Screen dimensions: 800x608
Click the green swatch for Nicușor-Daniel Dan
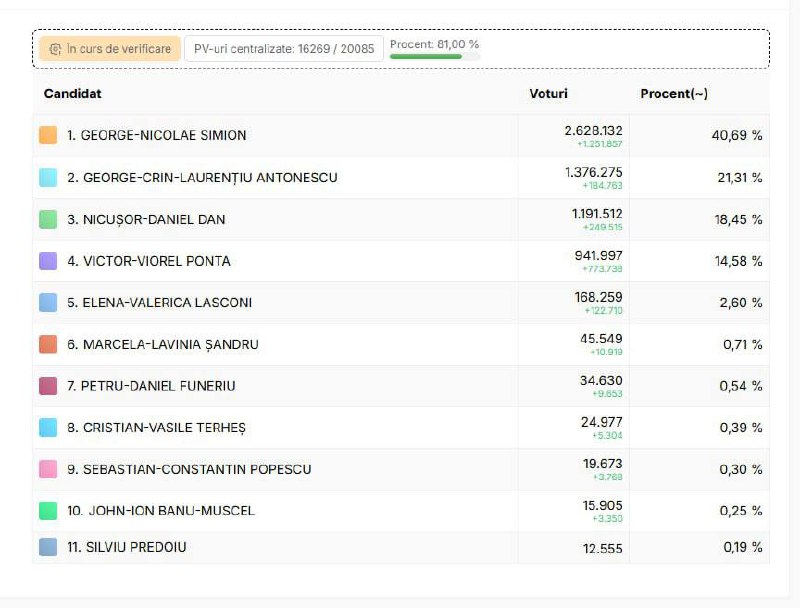[x=48, y=219]
